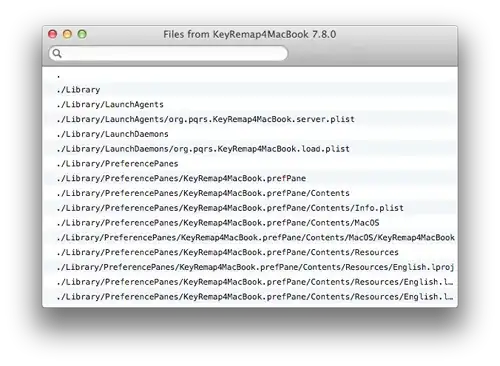Viewport: 500px width, 366px height.
Task: Select the single dot '.' root row
Action: click(250, 75)
